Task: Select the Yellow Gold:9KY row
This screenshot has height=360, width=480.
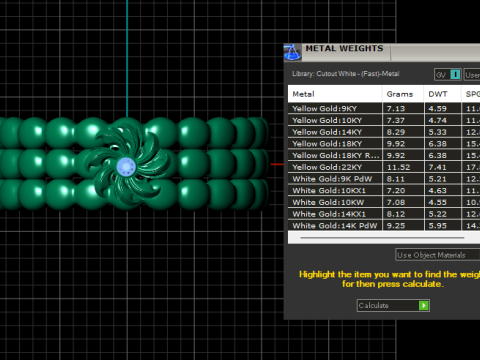Action: 384,108
